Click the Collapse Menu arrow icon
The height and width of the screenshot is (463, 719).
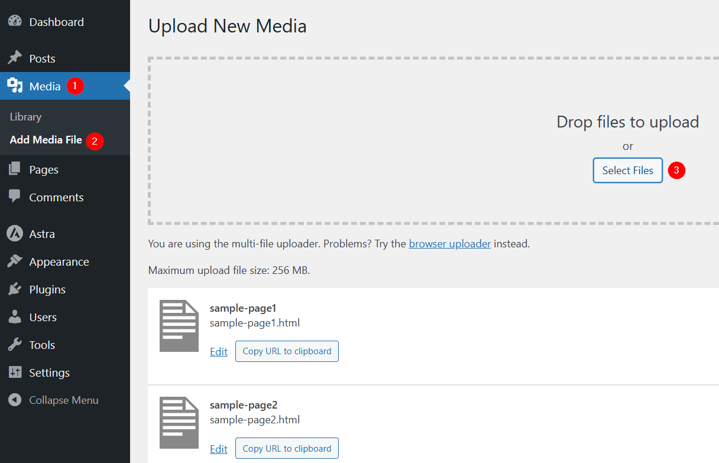(15, 400)
